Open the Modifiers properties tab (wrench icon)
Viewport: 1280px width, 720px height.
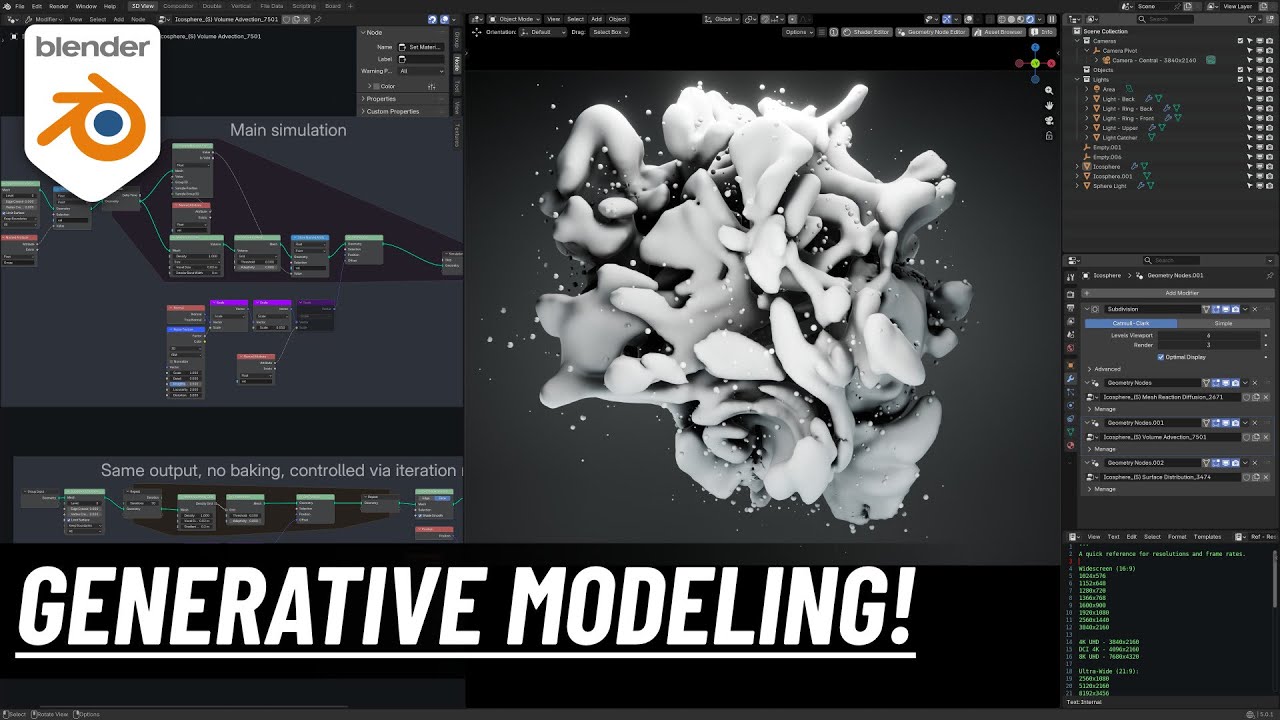tap(1070, 379)
